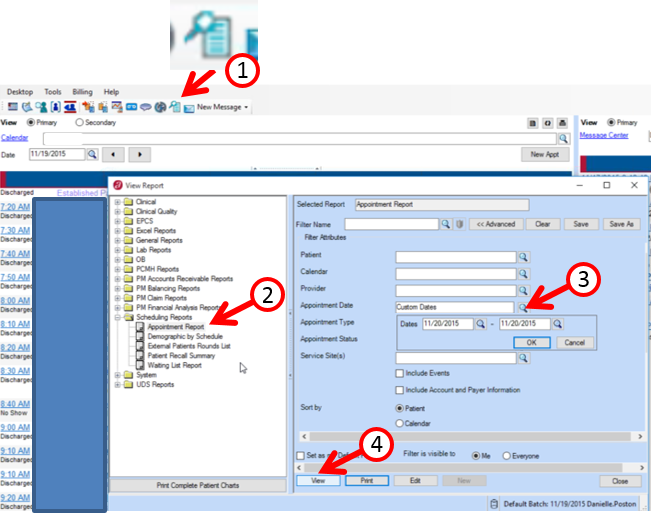Click OK in the custom dates box
The width and height of the screenshot is (651, 513).
[x=531, y=342]
